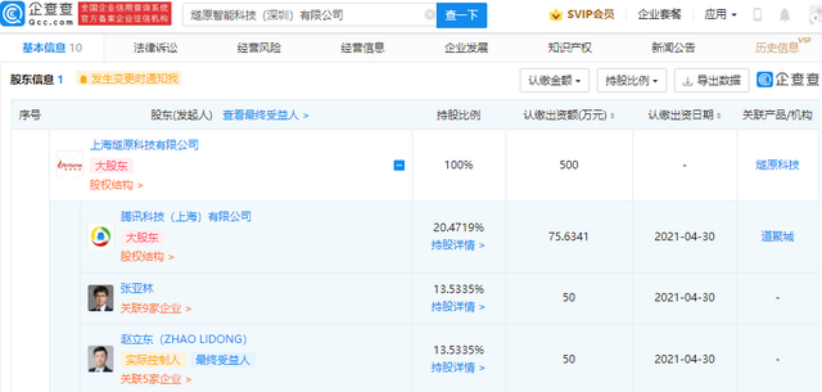Click the Qcc.com logo icon

[x=12, y=14]
